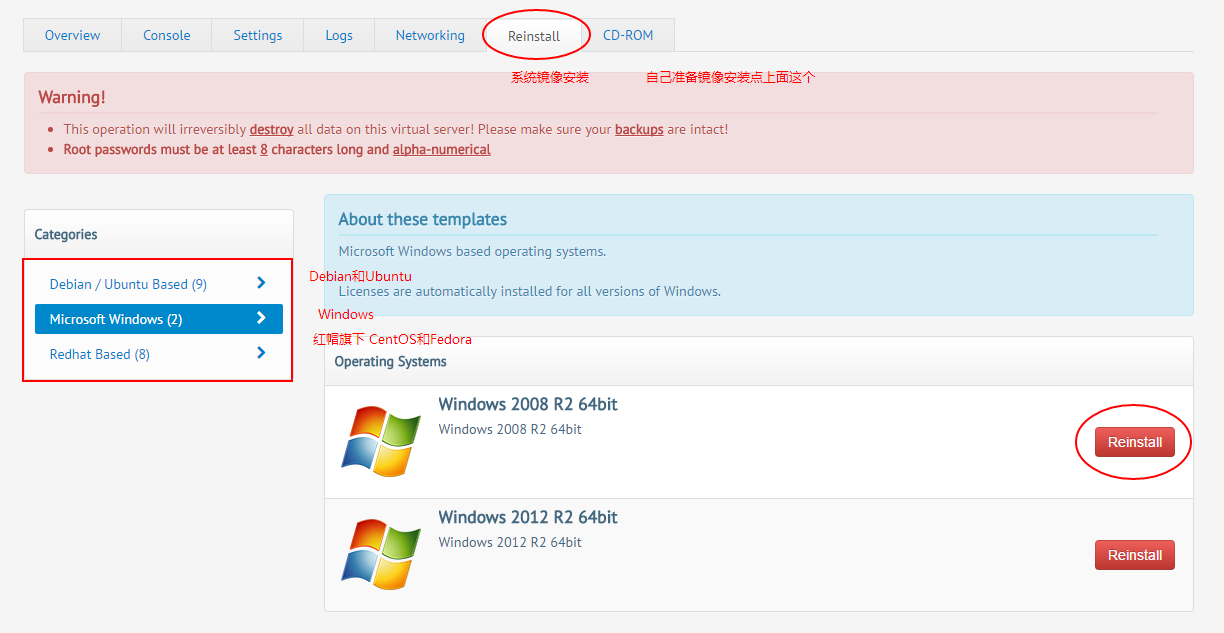
Task: Click the Windows 2008 R2 logo icon
Action: pos(380,441)
